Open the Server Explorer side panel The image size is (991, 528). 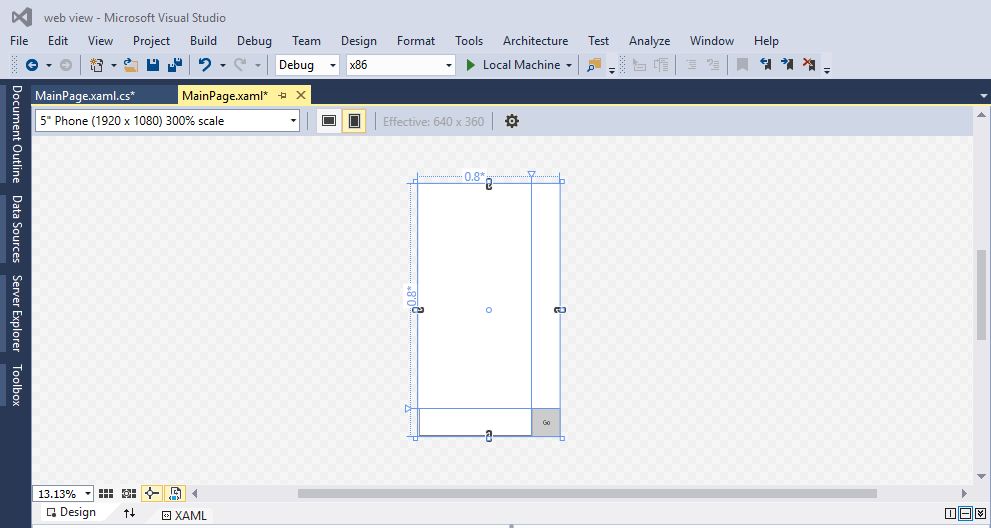[16, 313]
